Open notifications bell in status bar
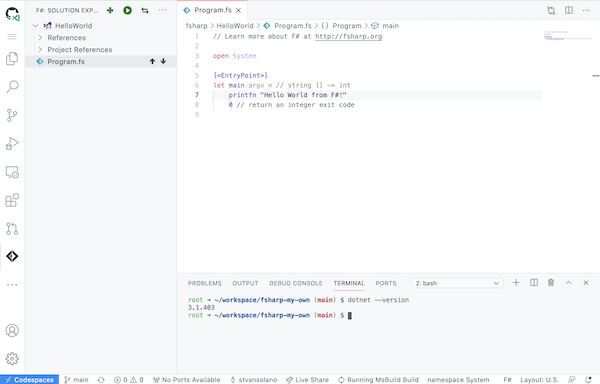The width and height of the screenshot is (600, 384). pyautogui.click(x=589, y=379)
